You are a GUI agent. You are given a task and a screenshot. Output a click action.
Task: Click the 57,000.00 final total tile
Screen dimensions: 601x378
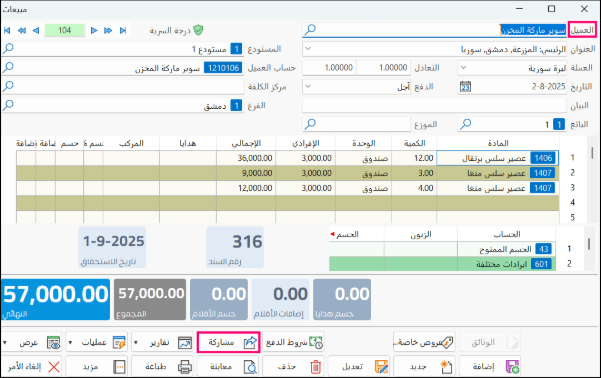click(x=56, y=299)
